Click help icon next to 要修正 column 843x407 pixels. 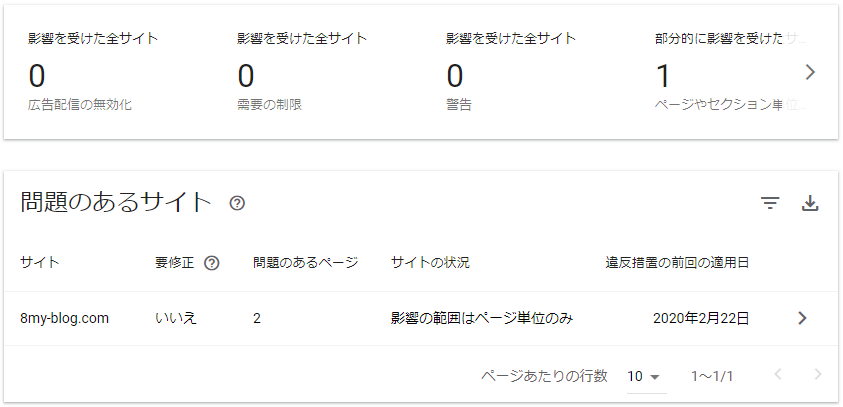[x=212, y=263]
